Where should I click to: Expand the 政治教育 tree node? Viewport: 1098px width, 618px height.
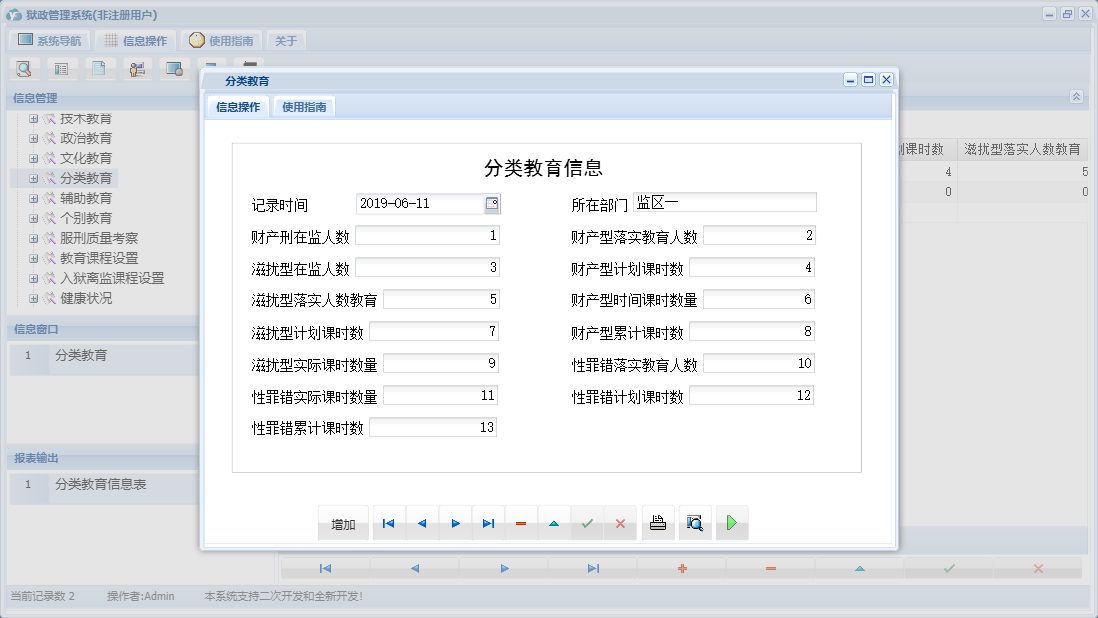[33, 139]
